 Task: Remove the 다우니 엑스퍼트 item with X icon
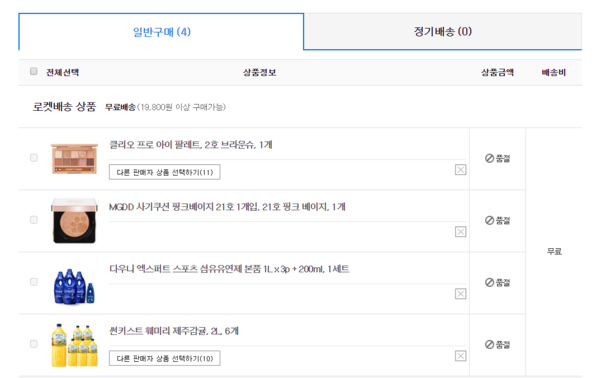[460, 294]
